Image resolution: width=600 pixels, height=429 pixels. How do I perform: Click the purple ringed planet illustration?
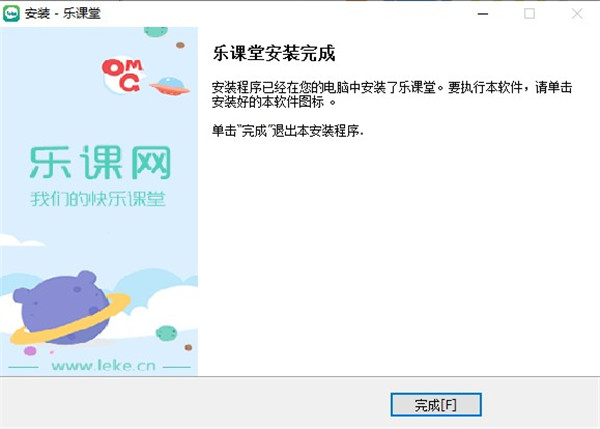(x=69, y=308)
